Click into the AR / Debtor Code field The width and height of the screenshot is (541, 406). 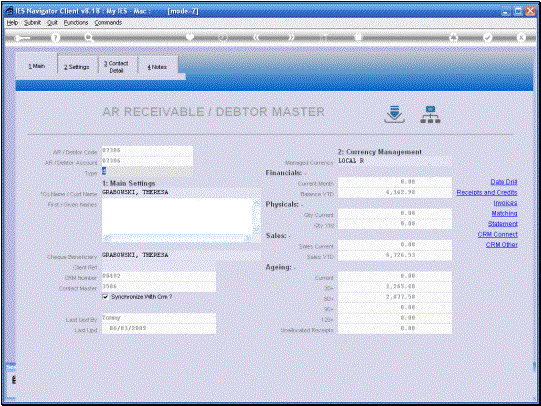tap(147, 150)
